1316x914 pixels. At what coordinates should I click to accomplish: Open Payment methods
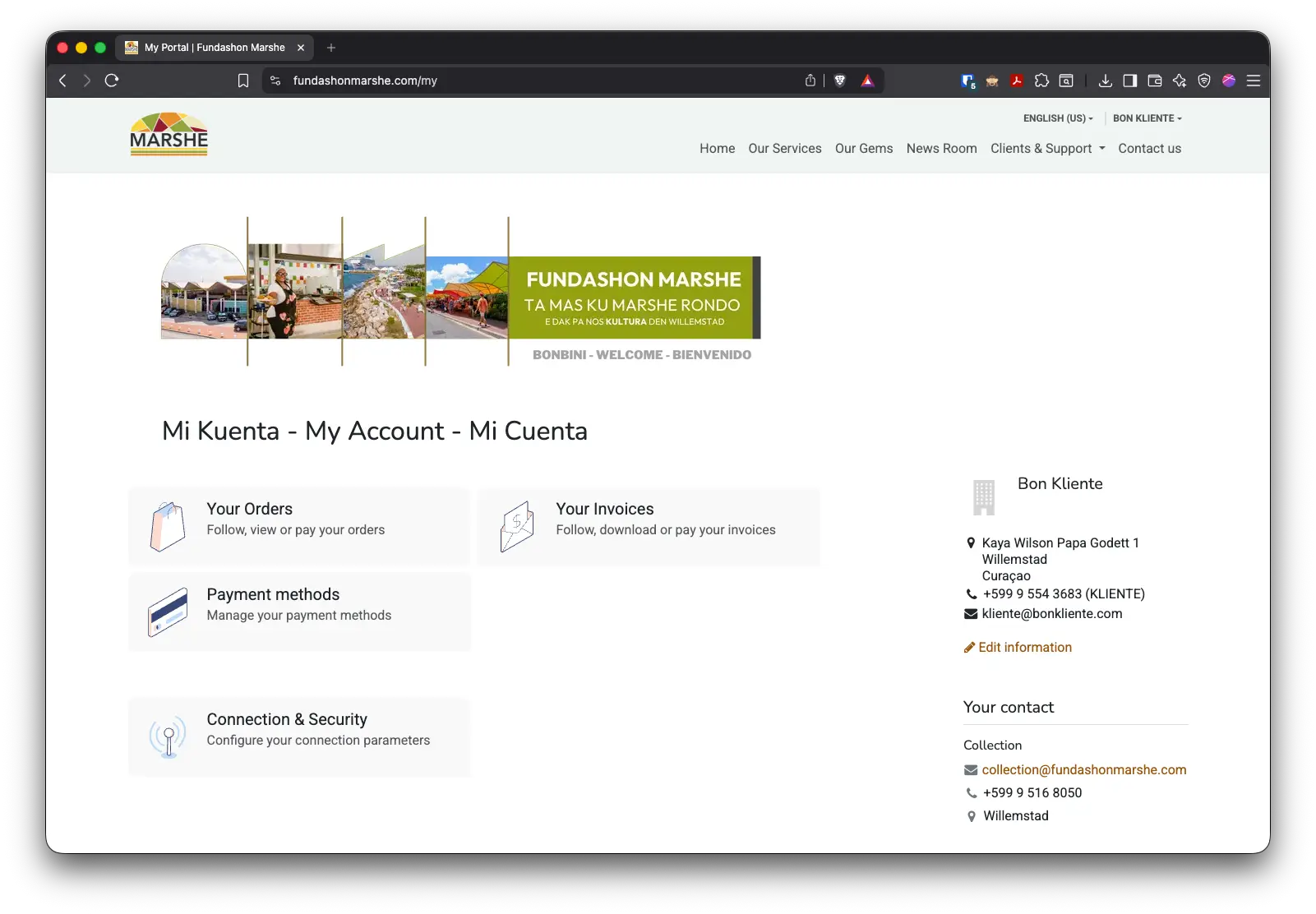299,612
